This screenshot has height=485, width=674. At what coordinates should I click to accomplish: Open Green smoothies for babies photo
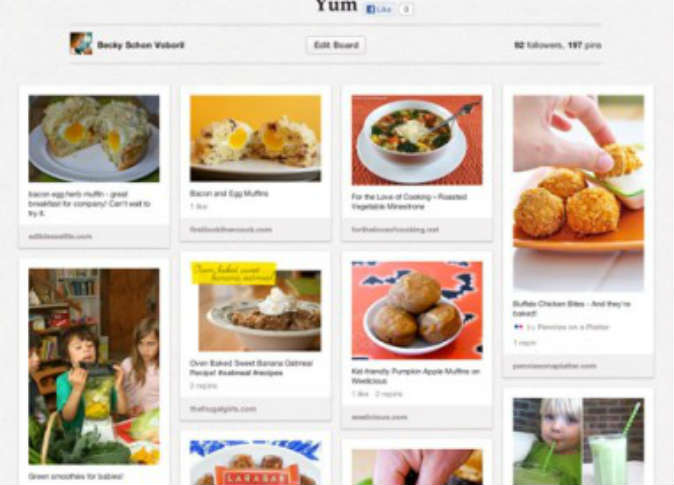[94, 366]
